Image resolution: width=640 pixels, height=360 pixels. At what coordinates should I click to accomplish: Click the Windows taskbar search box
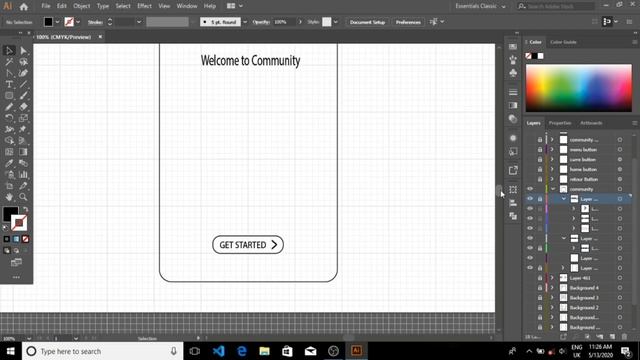click(102, 351)
